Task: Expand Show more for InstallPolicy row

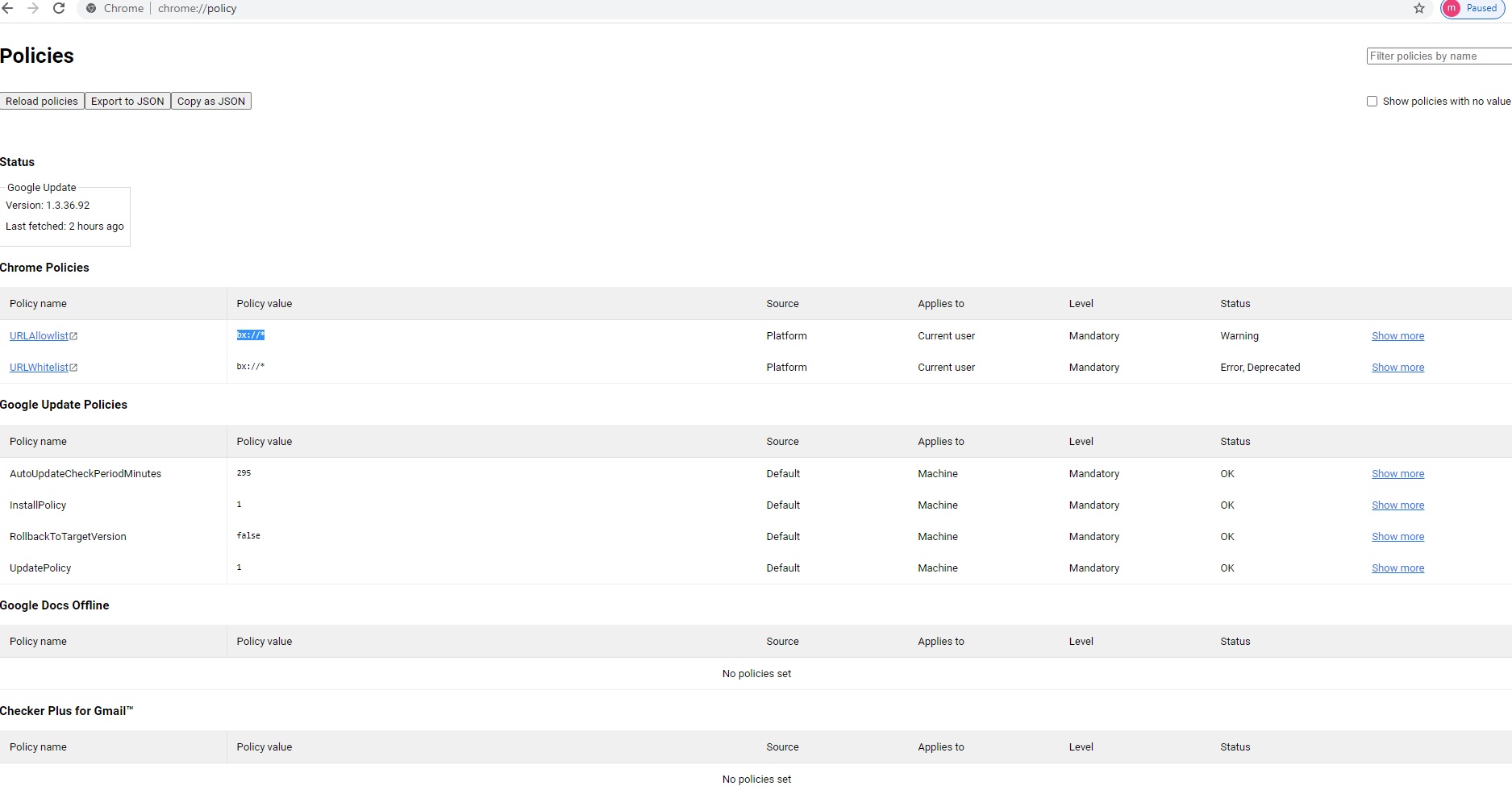Action: pyautogui.click(x=1397, y=505)
